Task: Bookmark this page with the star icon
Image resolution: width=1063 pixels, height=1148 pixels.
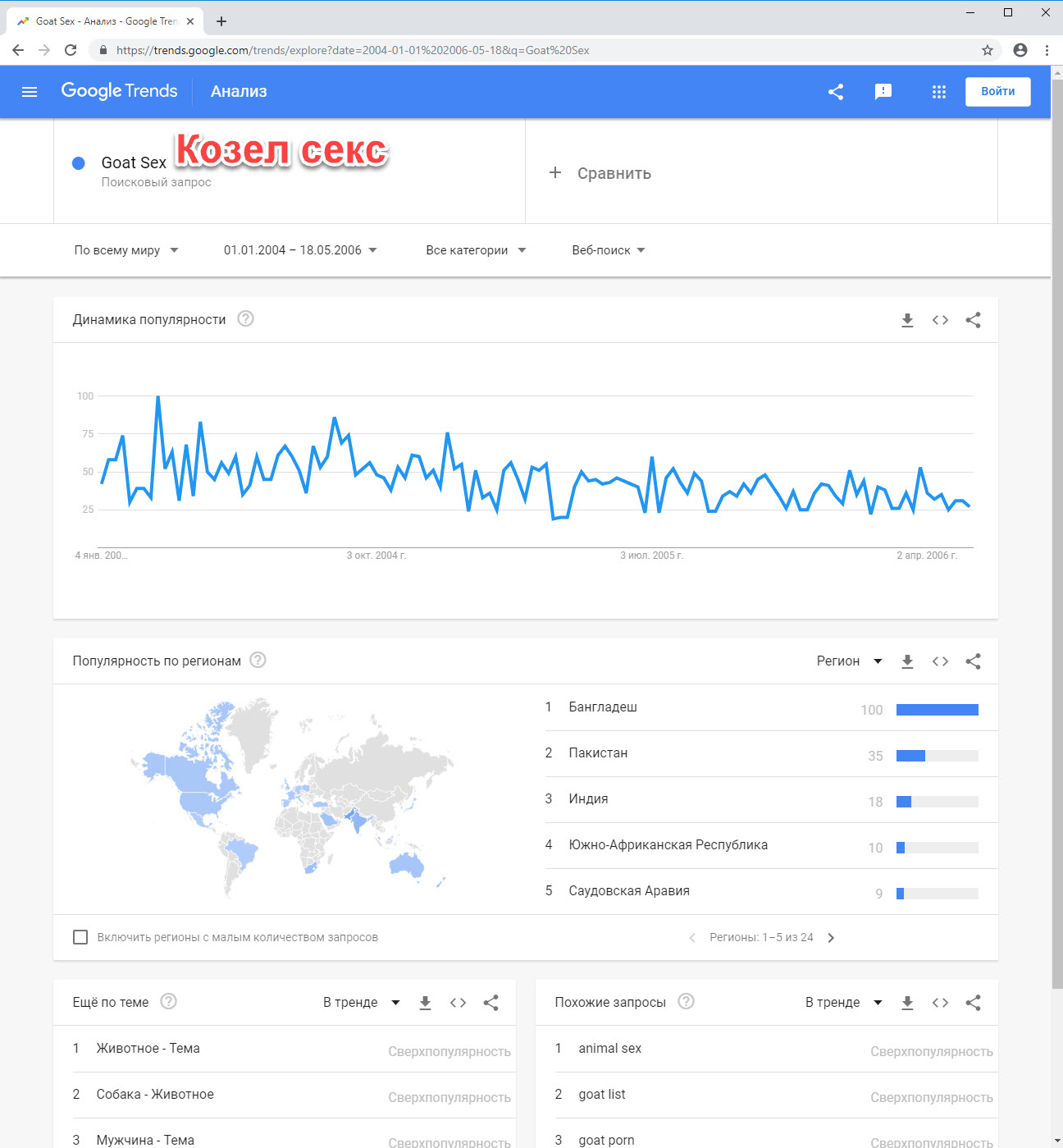Action: [988, 50]
